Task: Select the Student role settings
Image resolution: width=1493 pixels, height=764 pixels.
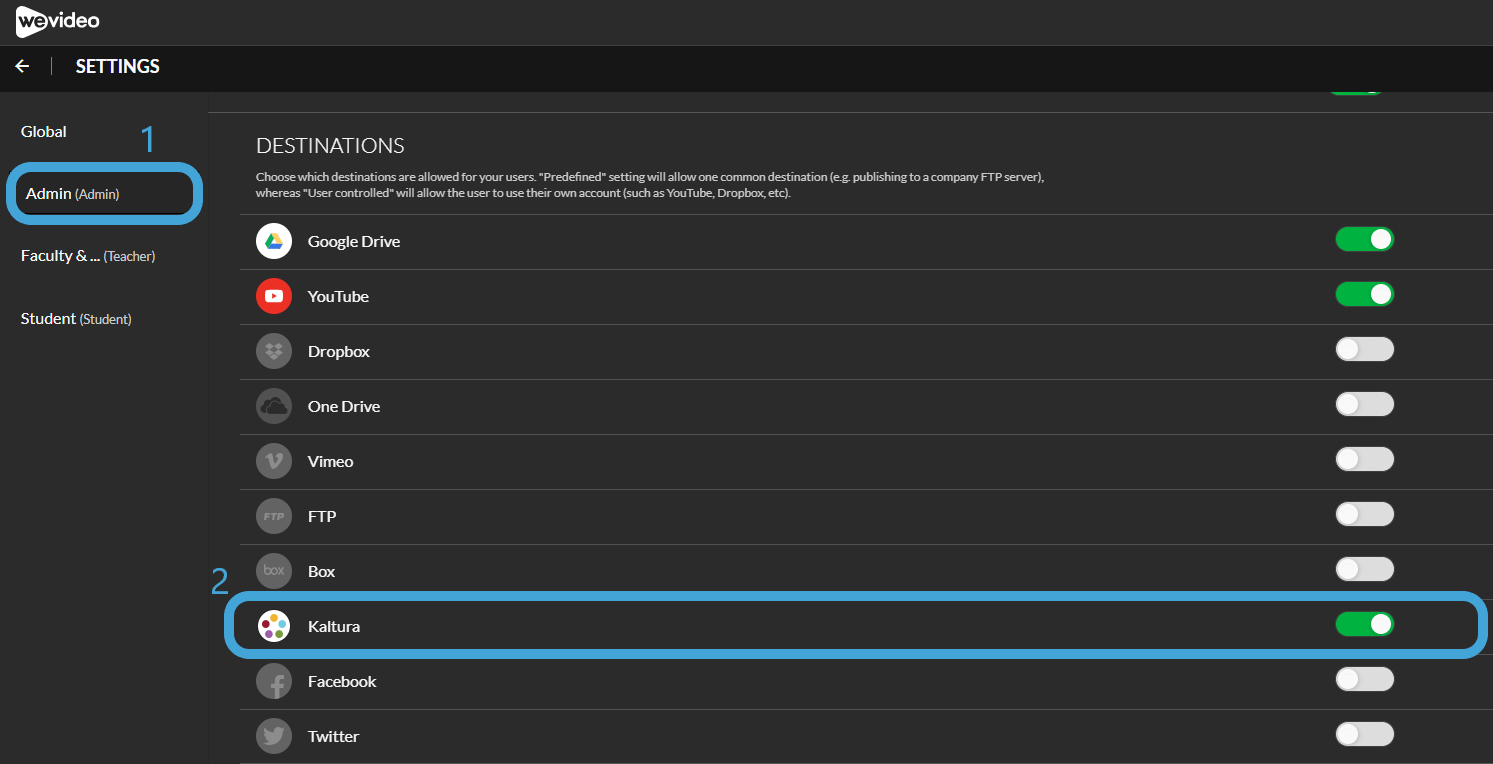Action: 76,319
